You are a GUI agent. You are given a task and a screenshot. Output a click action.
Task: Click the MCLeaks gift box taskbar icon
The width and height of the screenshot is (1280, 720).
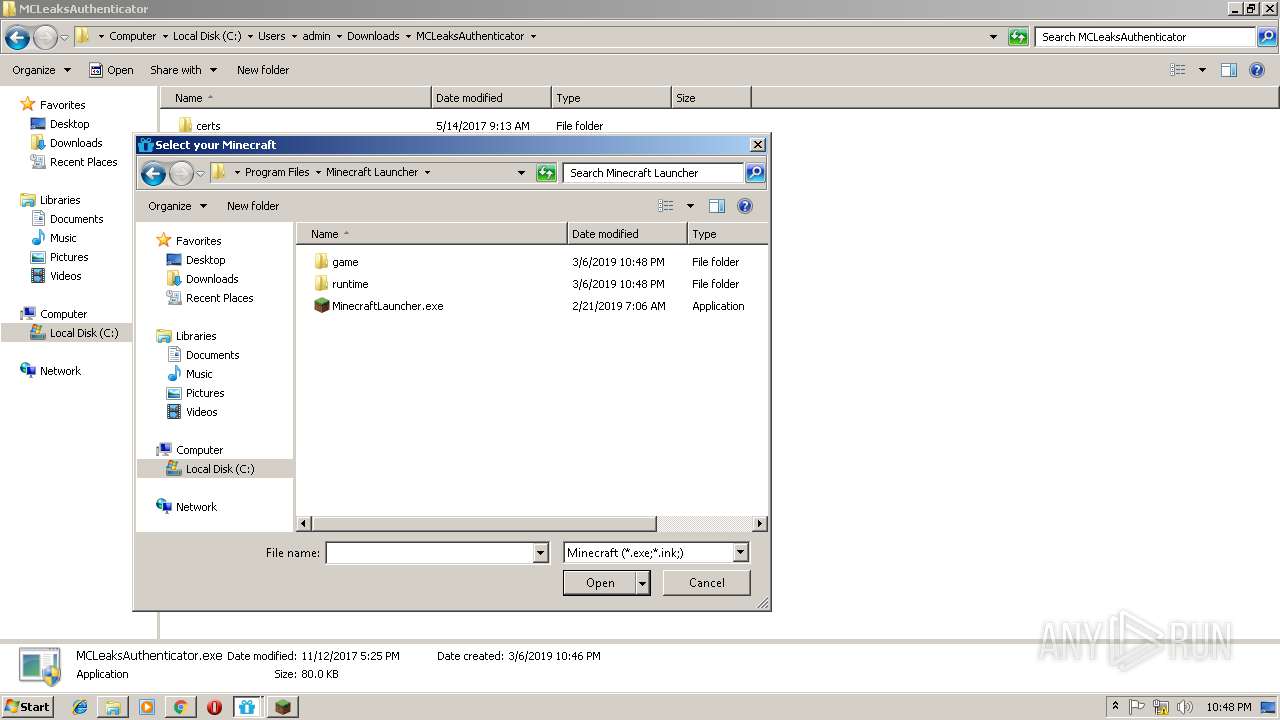pos(247,707)
